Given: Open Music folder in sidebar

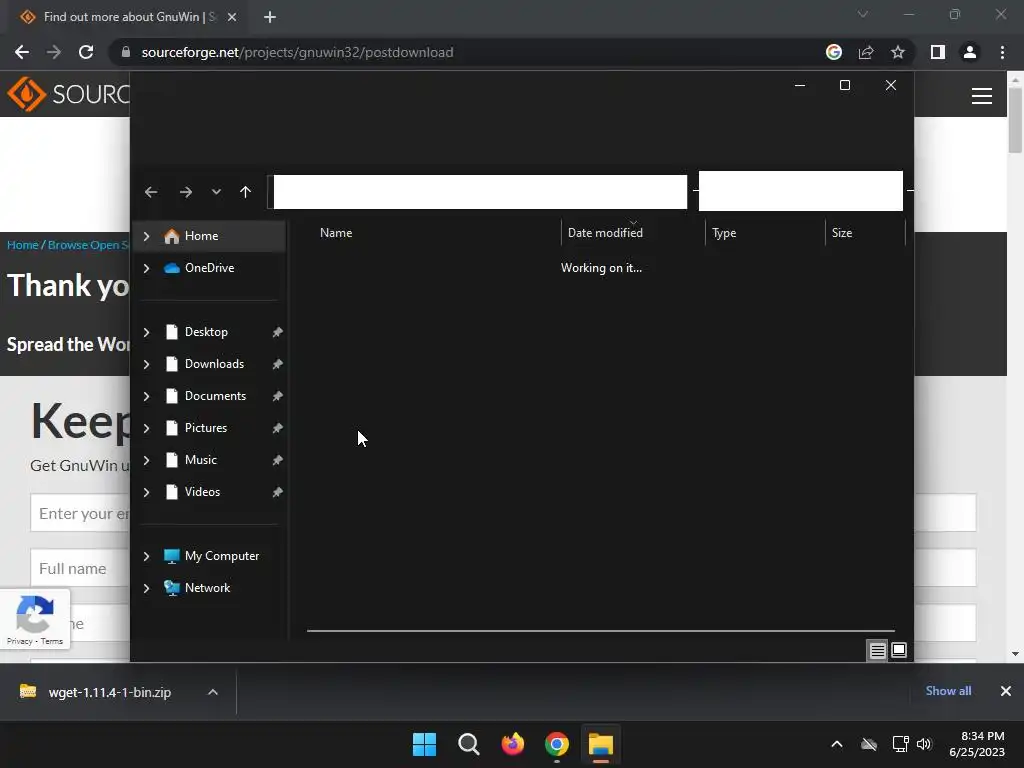Looking at the screenshot, I should pyautogui.click(x=209, y=460).
